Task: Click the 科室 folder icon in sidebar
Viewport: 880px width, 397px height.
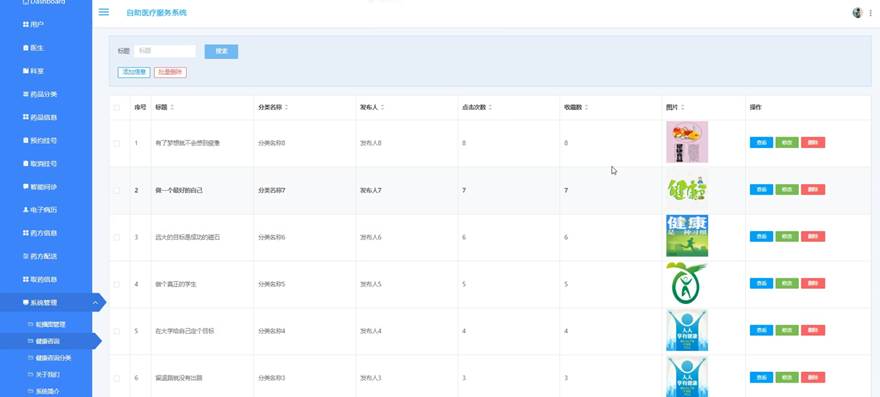Action: click(x=26, y=71)
